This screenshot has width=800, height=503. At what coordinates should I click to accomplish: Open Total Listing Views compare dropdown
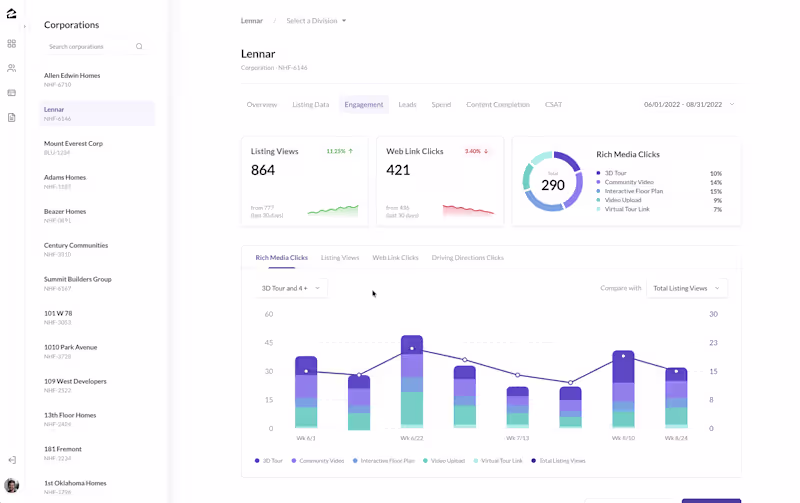tap(687, 288)
